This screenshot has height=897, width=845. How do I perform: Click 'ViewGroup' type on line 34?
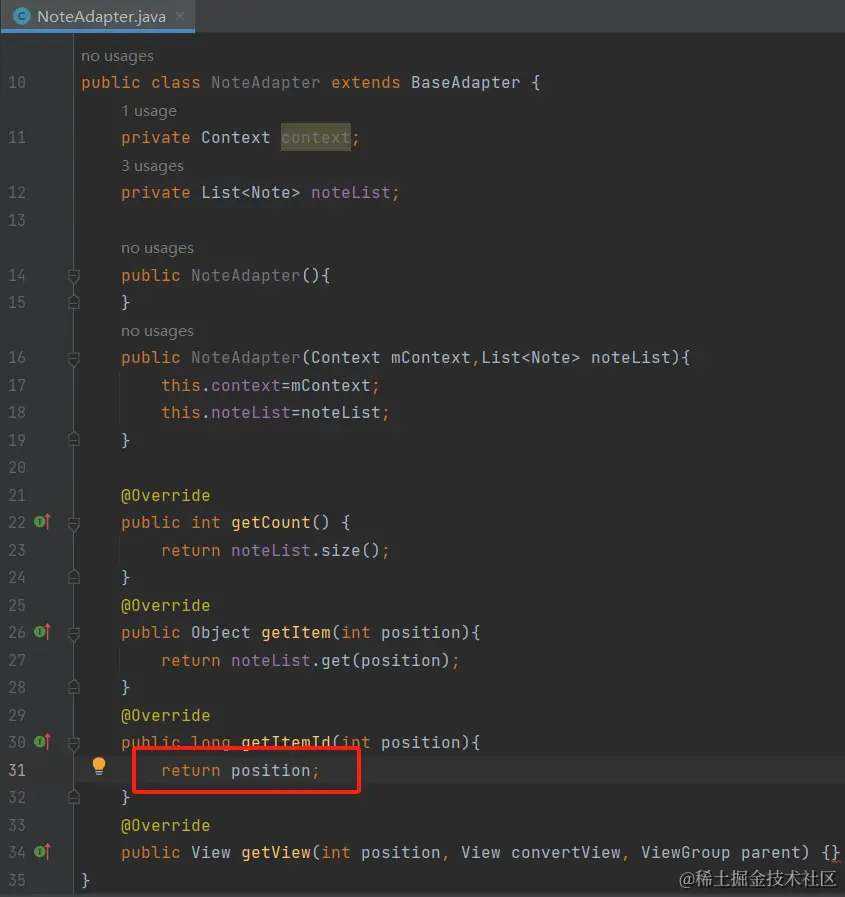(685, 852)
